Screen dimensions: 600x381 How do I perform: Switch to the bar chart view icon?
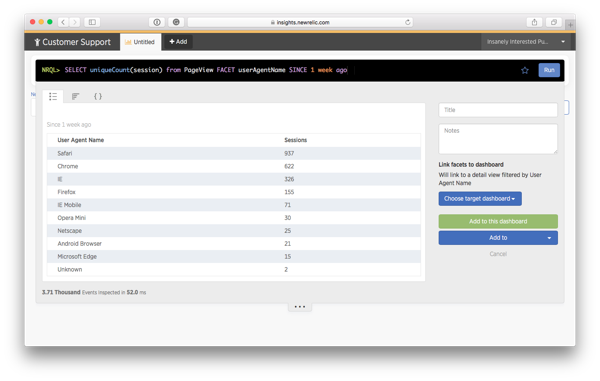click(x=75, y=96)
